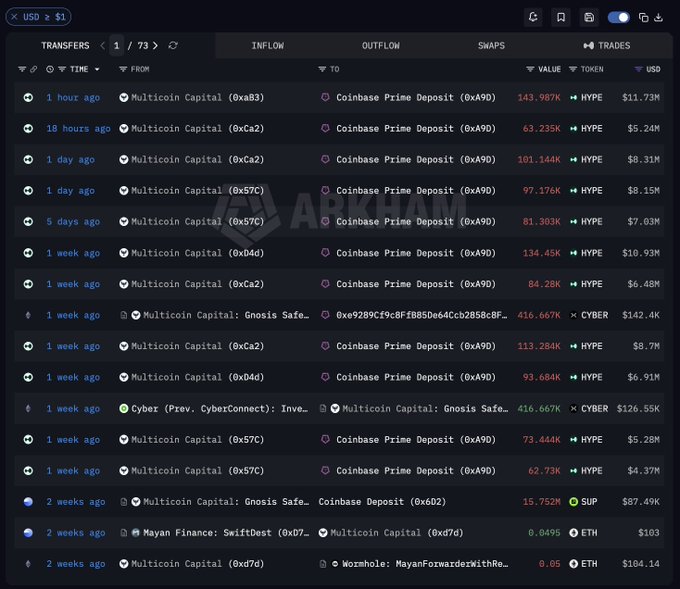Click the clock icon beside TIME
This screenshot has height=589, width=680.
coord(50,69)
